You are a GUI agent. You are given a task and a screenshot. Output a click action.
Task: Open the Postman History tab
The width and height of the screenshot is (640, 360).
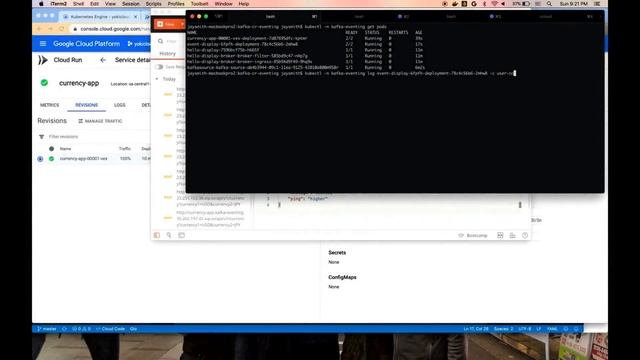pyautogui.click(x=167, y=54)
